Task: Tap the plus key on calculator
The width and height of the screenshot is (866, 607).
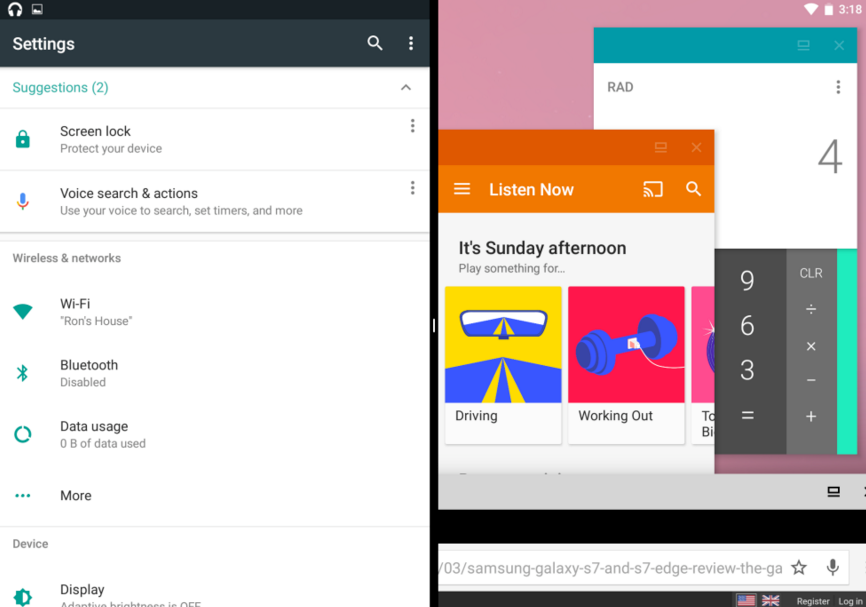Action: (x=811, y=416)
